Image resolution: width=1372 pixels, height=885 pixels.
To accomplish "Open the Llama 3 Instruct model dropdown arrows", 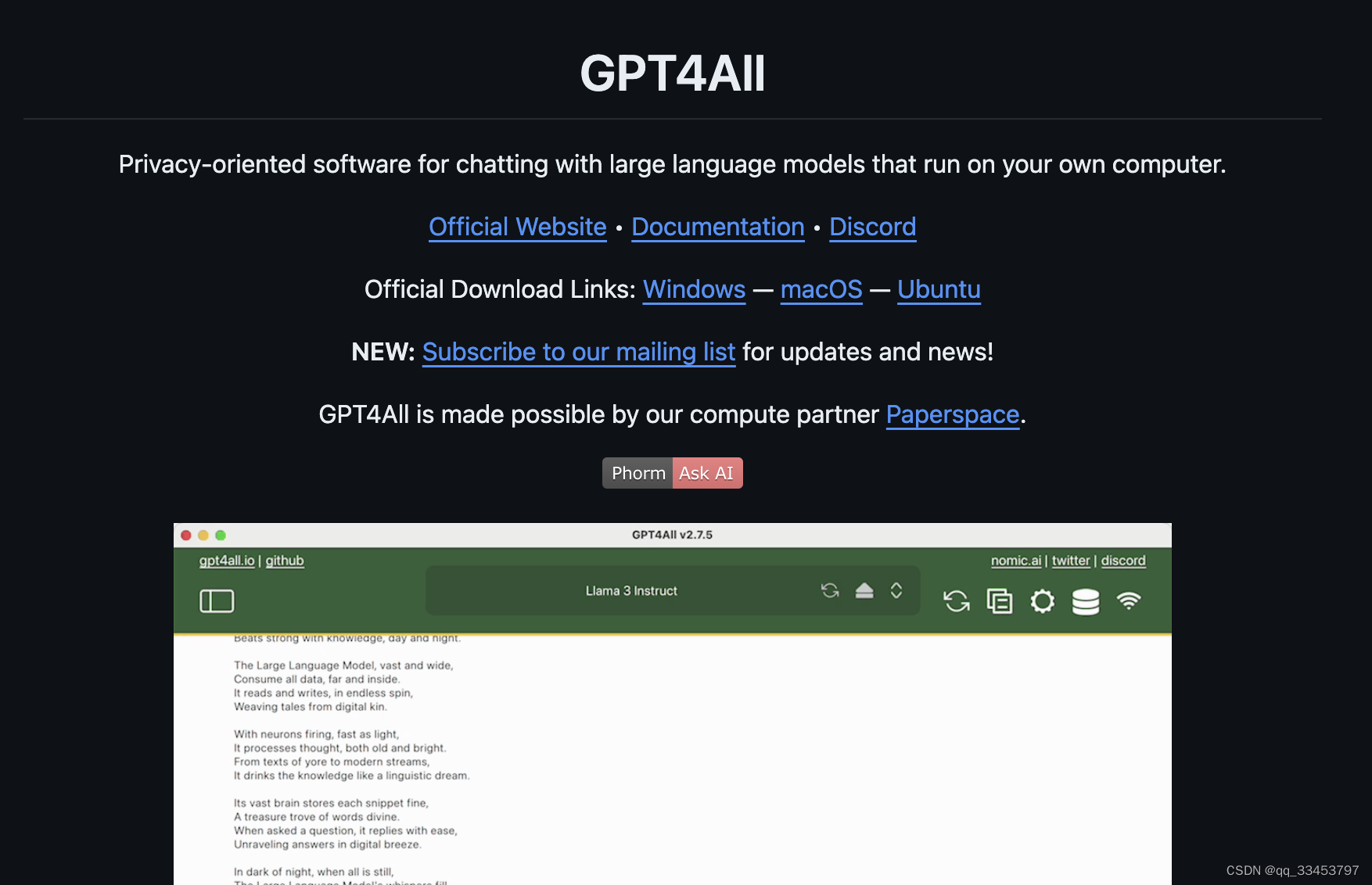I will click(x=896, y=590).
